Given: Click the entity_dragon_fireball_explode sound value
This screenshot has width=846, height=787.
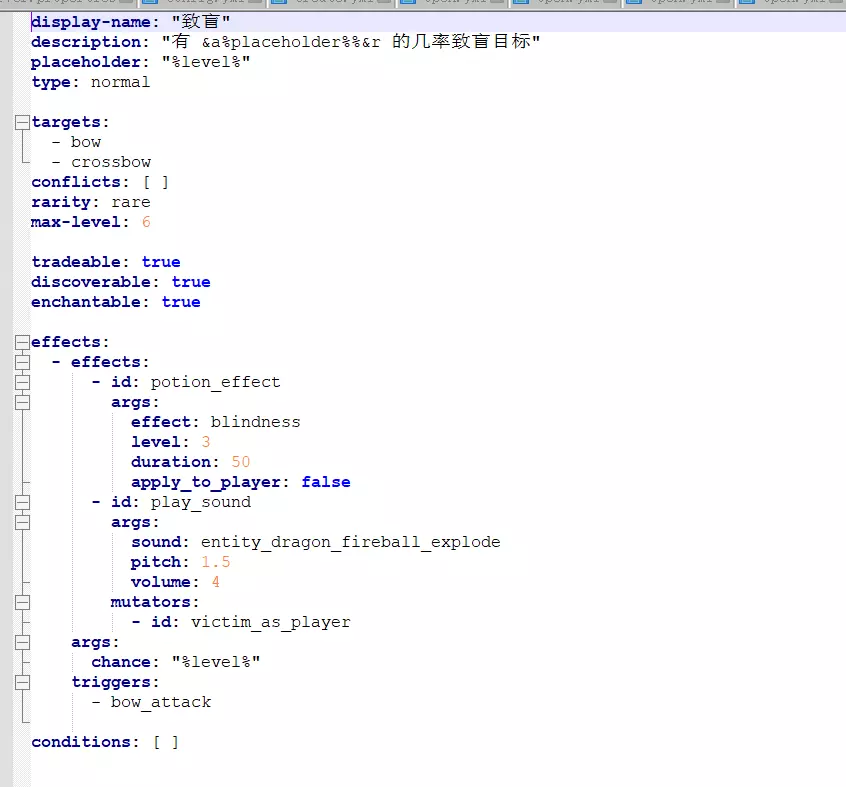Looking at the screenshot, I should click(351, 542).
